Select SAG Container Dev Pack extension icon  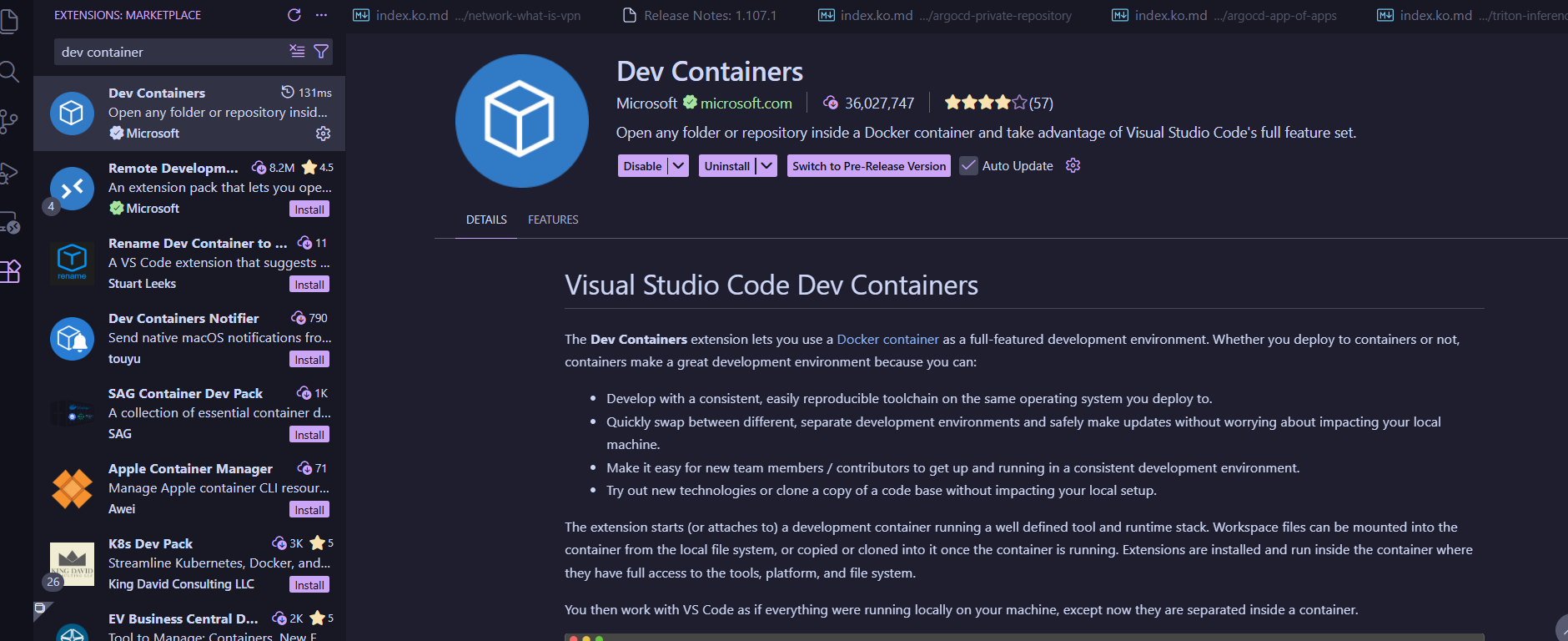tap(72, 413)
